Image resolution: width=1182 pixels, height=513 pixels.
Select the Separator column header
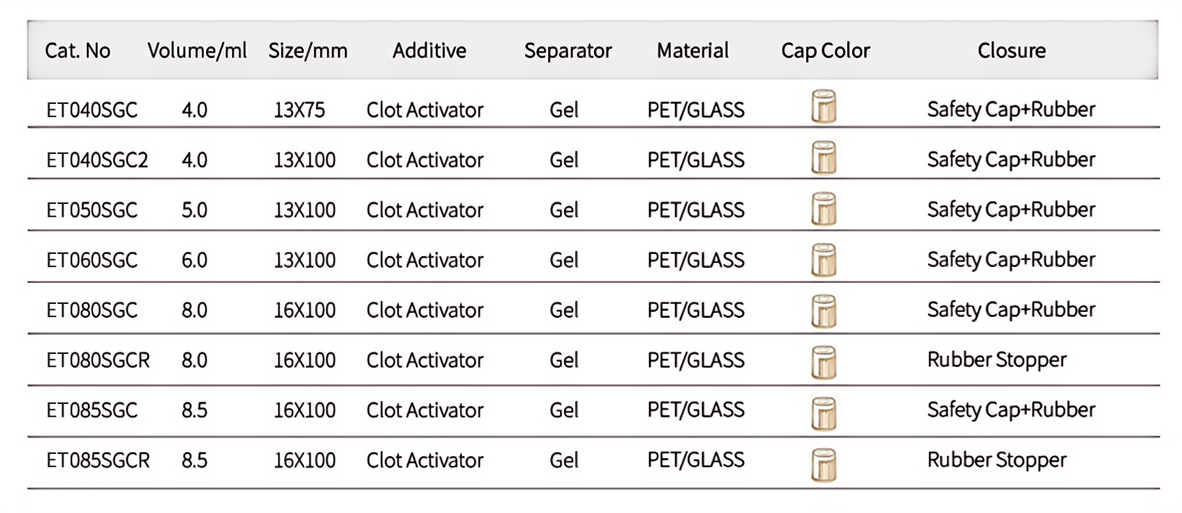[567, 50]
